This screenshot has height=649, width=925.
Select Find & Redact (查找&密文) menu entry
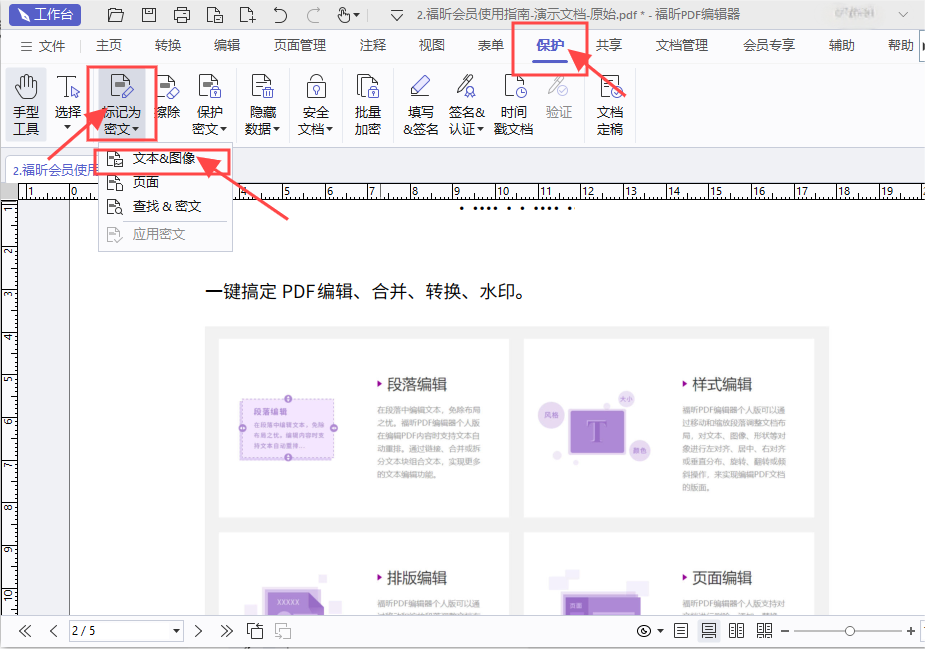point(167,206)
